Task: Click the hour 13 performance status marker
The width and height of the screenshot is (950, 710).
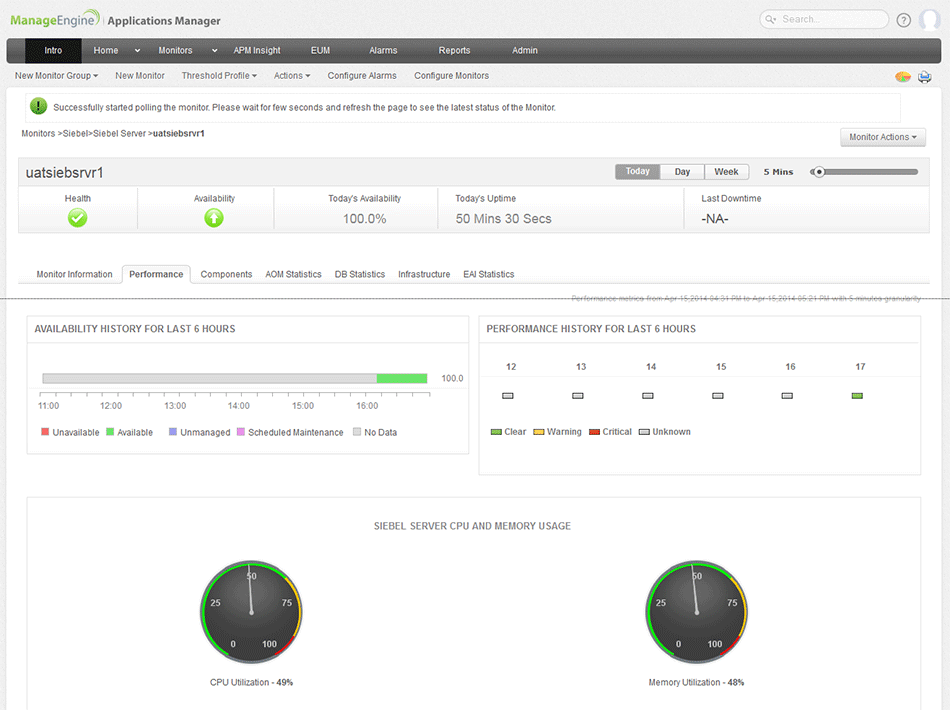Action: (578, 396)
